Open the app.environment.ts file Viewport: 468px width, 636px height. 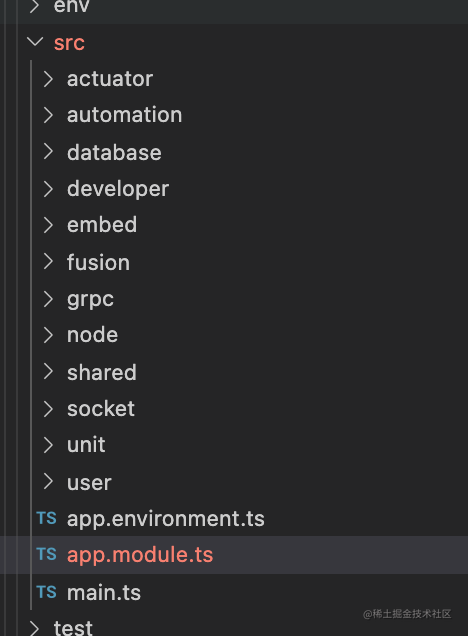point(165,519)
